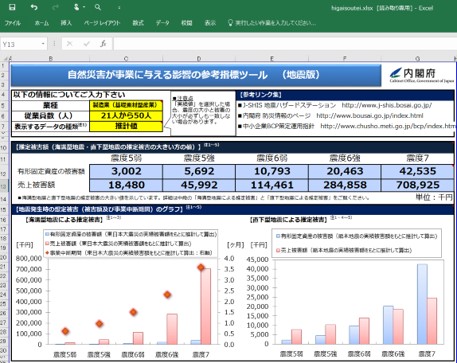
Task: Switch to the ページレイアウト ribbon tab
Action: coord(102,23)
